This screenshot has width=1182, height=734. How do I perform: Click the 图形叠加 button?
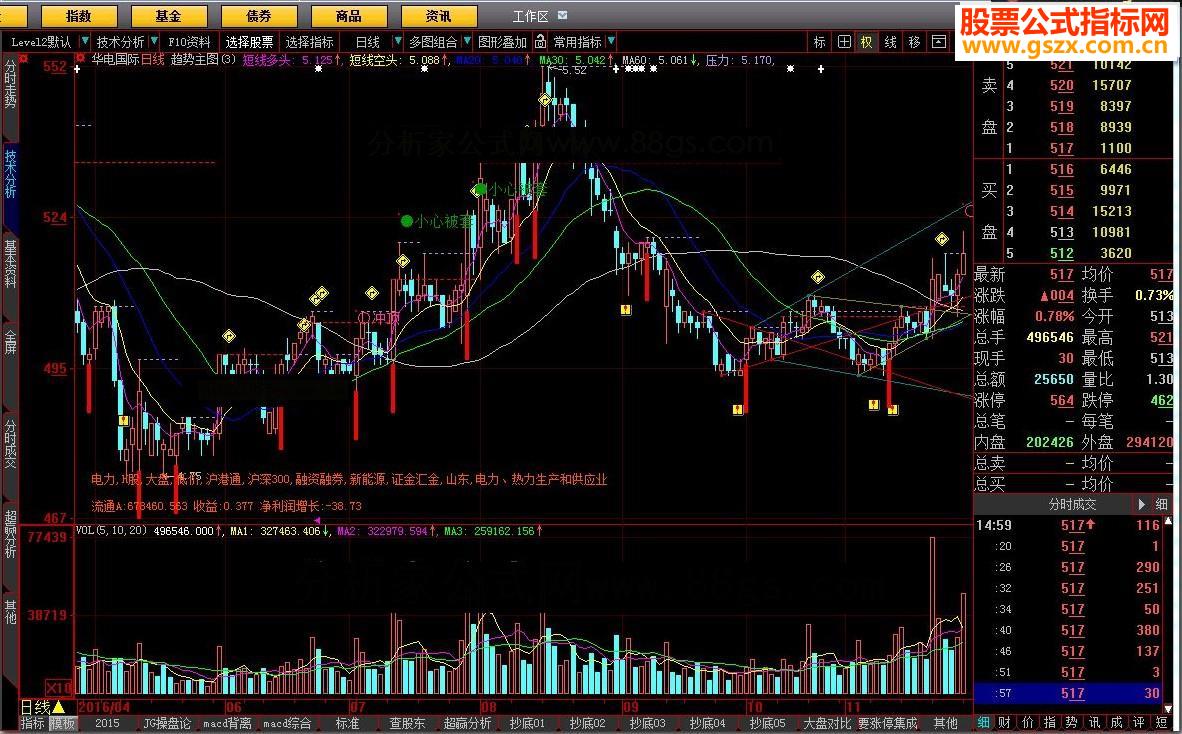click(503, 42)
